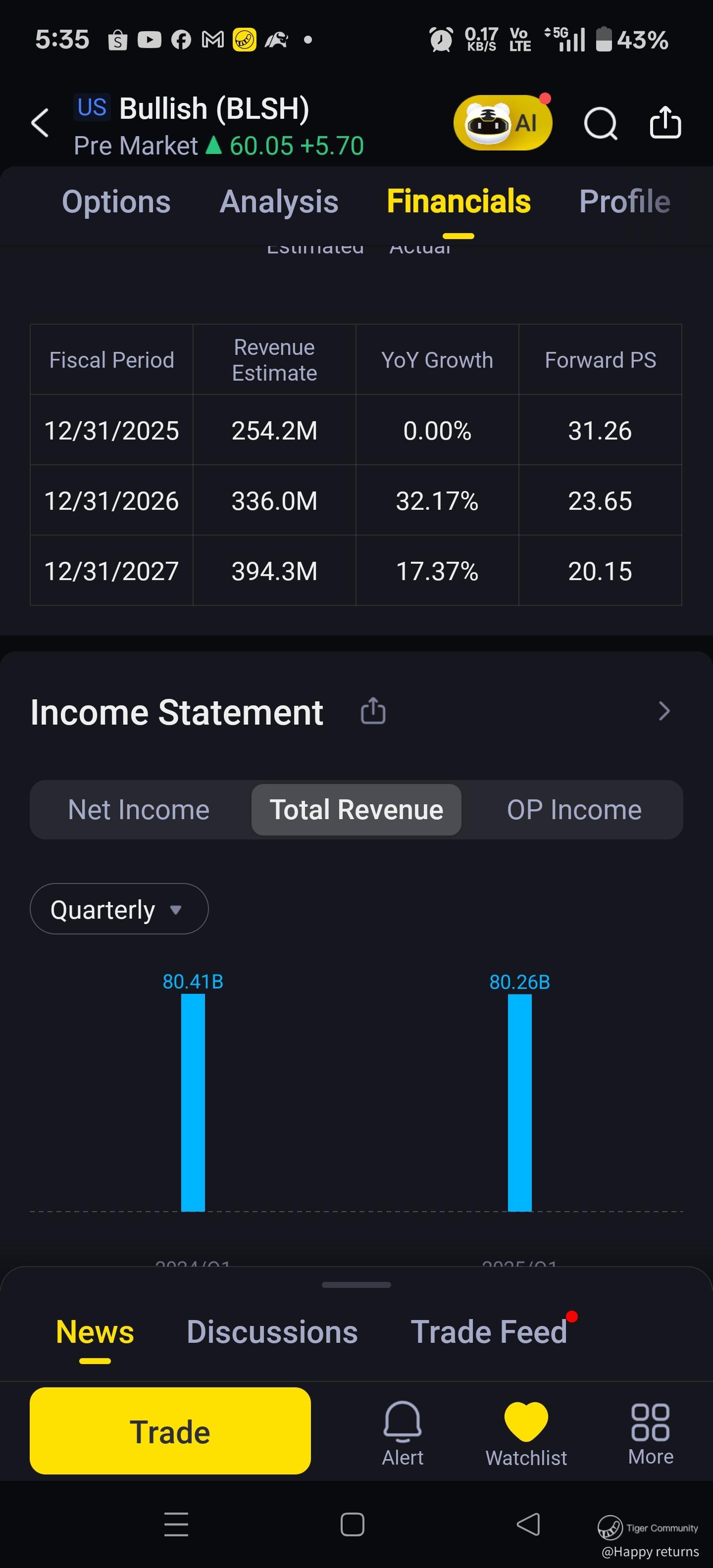Tap the Android home button
The width and height of the screenshot is (713, 1568).
pyautogui.click(x=353, y=1524)
